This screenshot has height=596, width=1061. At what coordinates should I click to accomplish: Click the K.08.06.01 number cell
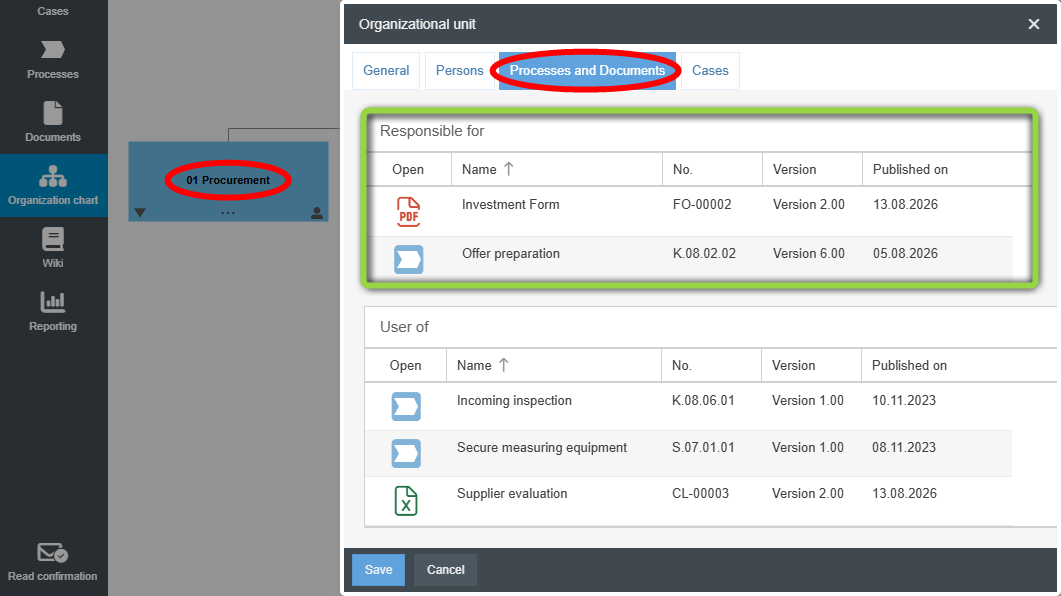click(702, 400)
